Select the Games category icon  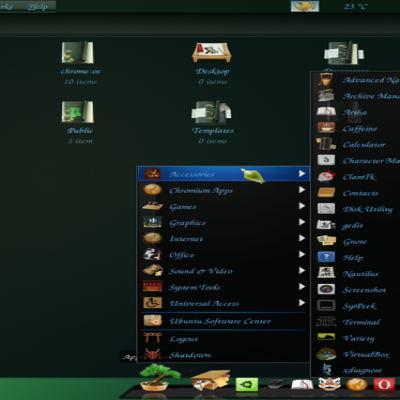pos(152,206)
